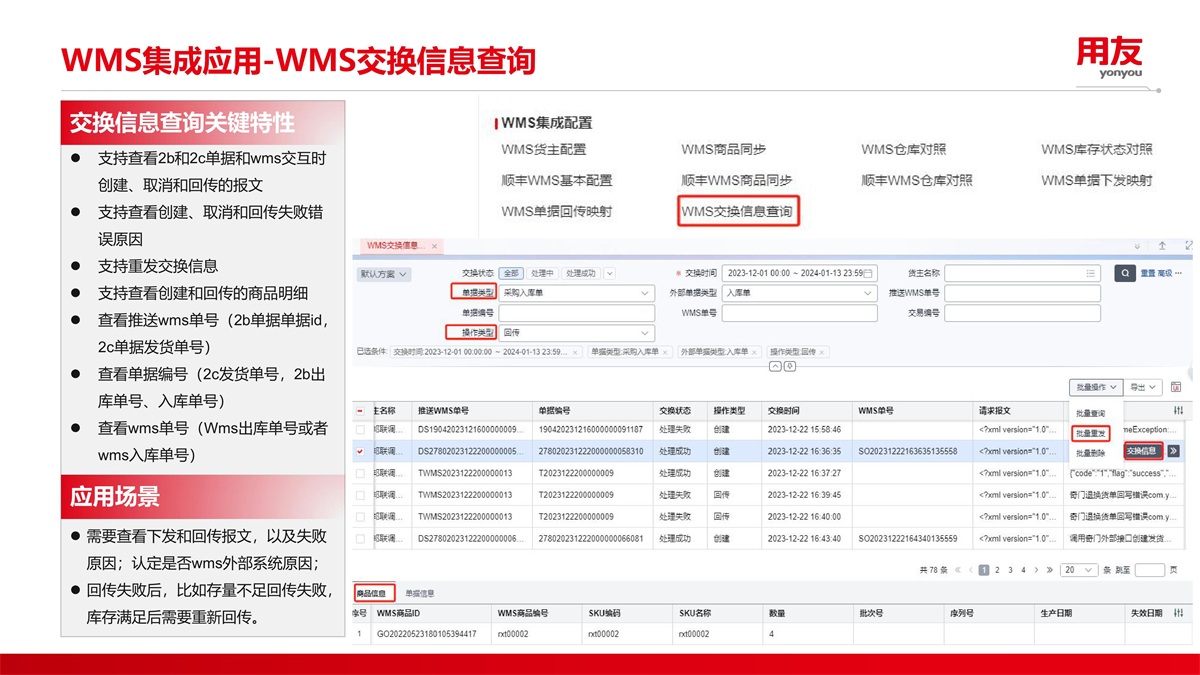Screen dimensions: 1200x675
Task: Click the double-arrow expand icon beside 交换信息
Action: (1173, 451)
